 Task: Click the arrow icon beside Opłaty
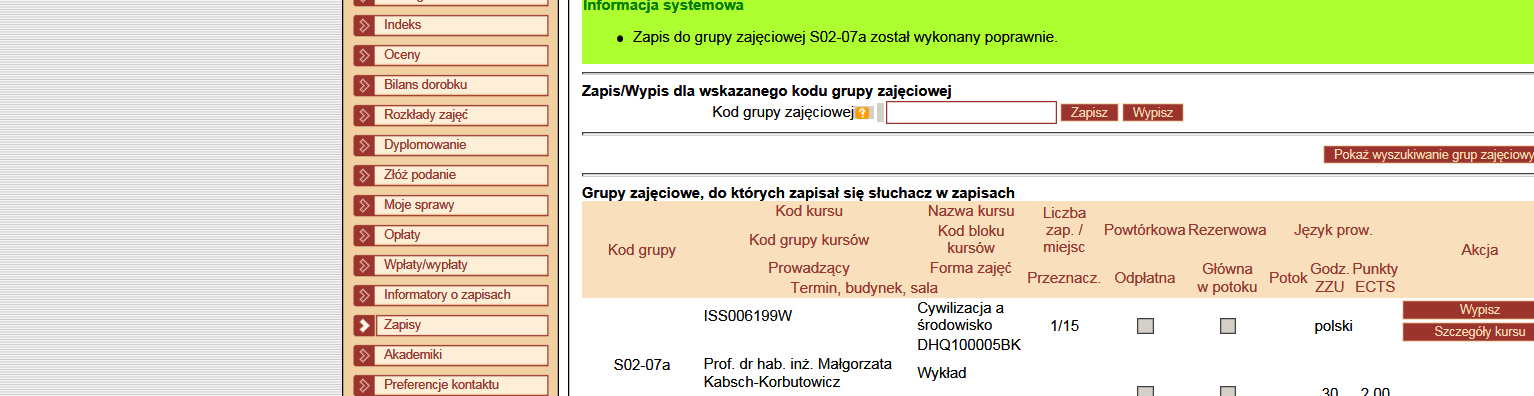[x=364, y=235]
